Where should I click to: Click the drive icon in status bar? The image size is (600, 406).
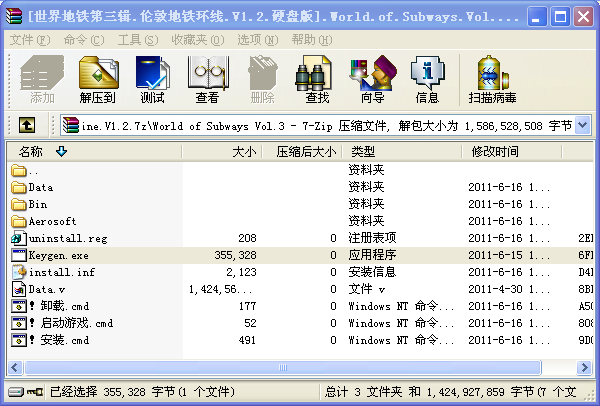16,392
